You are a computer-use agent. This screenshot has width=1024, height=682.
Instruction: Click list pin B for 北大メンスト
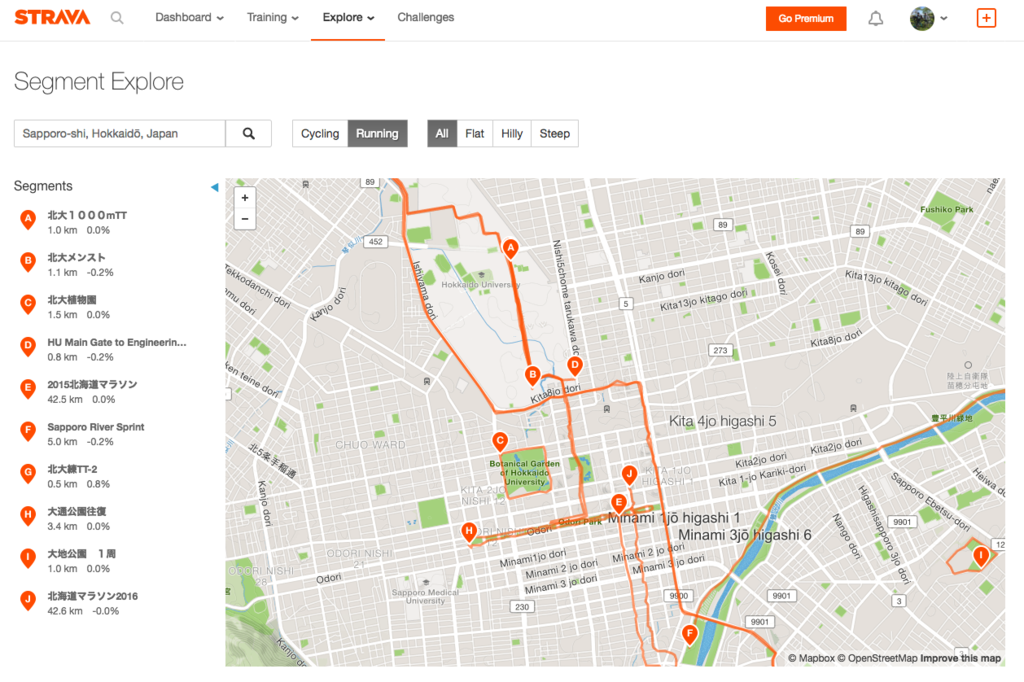pos(27,262)
